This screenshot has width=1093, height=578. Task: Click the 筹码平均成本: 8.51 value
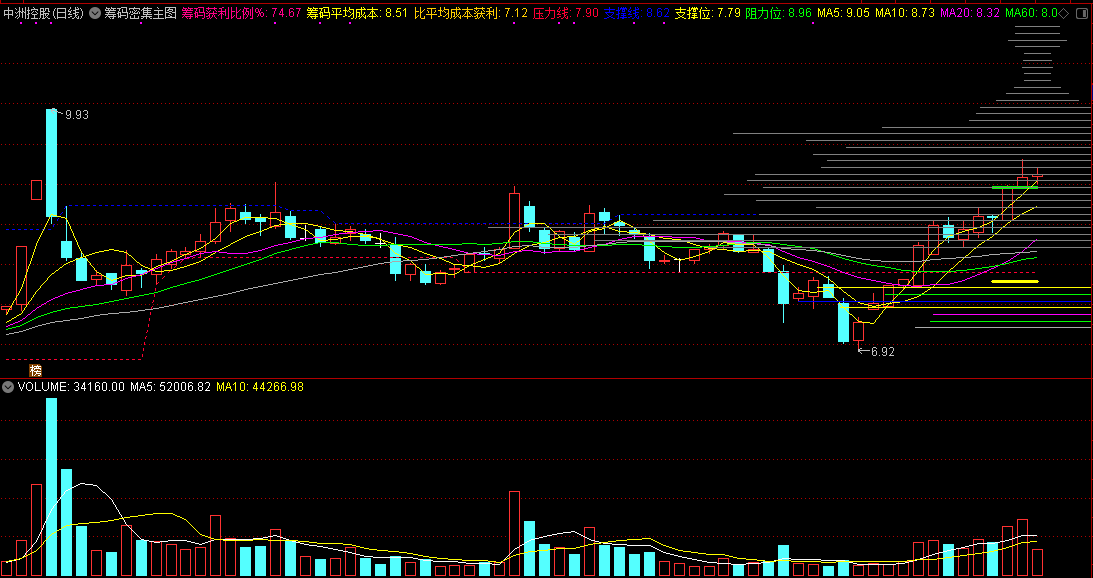click(x=357, y=13)
